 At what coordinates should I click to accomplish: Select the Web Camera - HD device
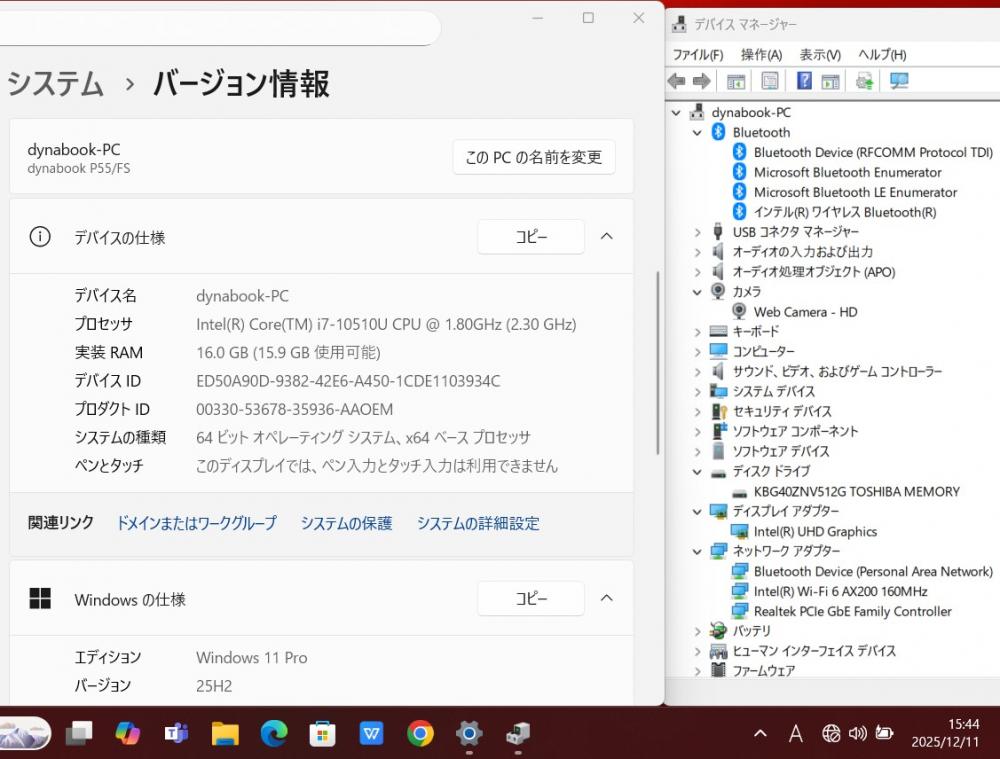[805, 312]
